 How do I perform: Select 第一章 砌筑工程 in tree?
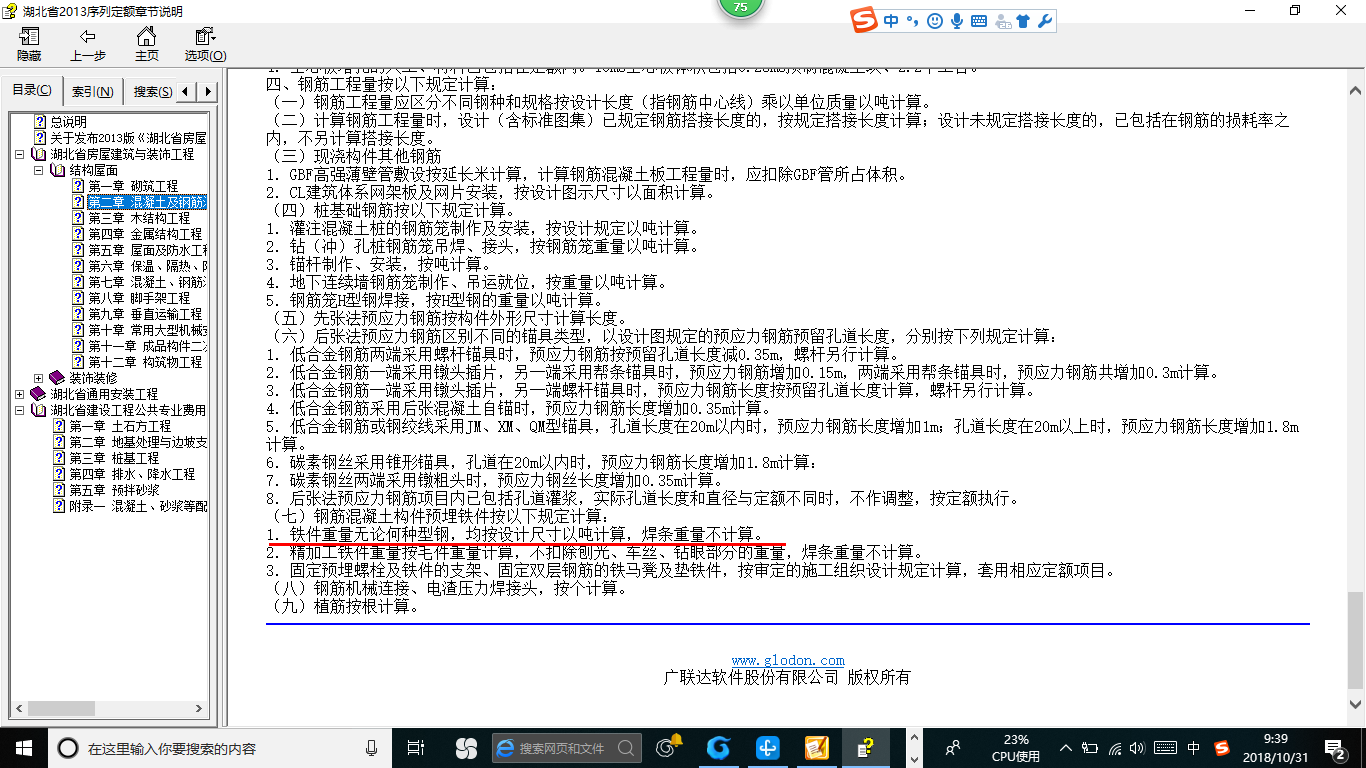click(133, 186)
